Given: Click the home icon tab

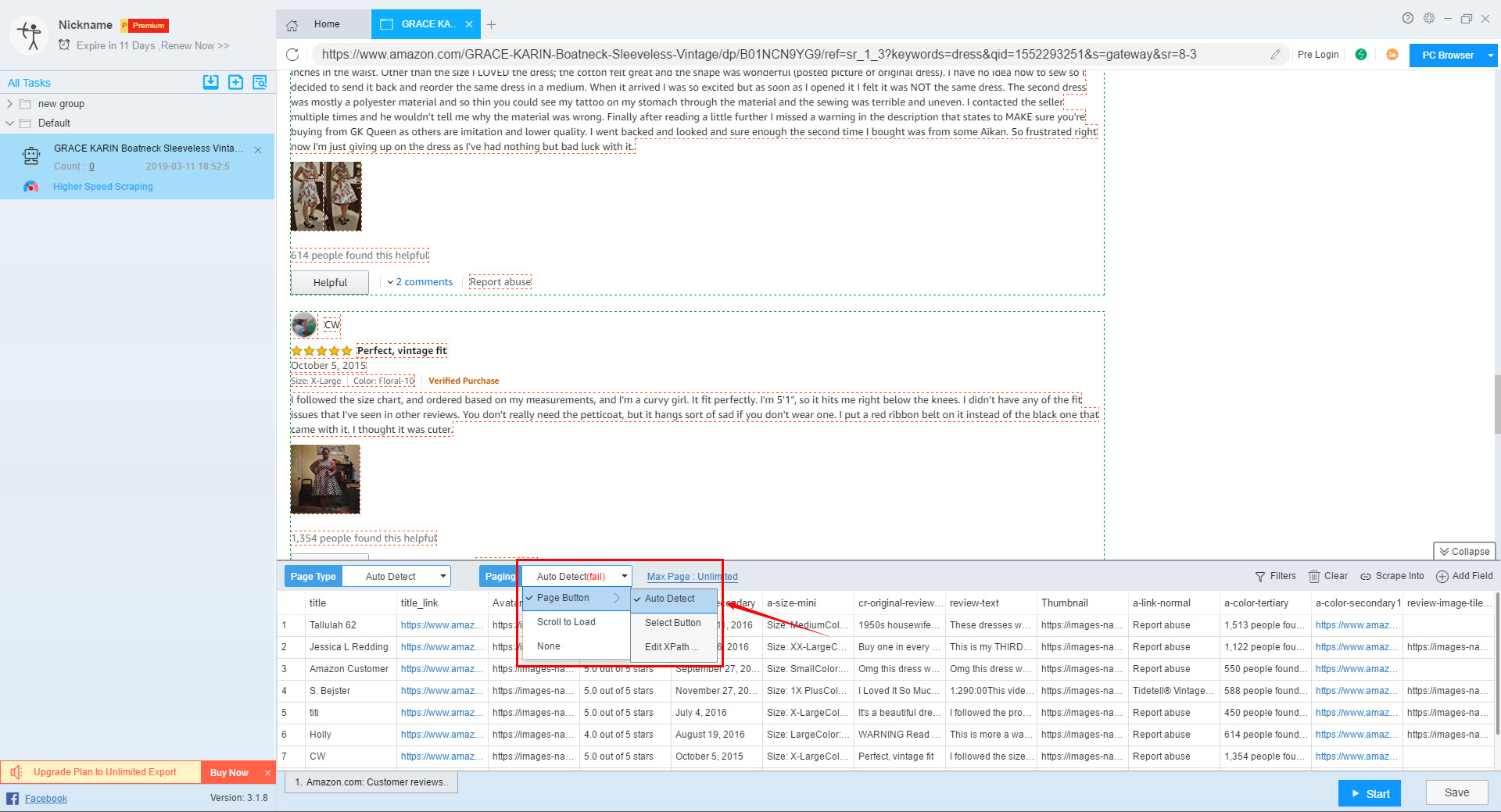Looking at the screenshot, I should pyautogui.click(x=292, y=25).
